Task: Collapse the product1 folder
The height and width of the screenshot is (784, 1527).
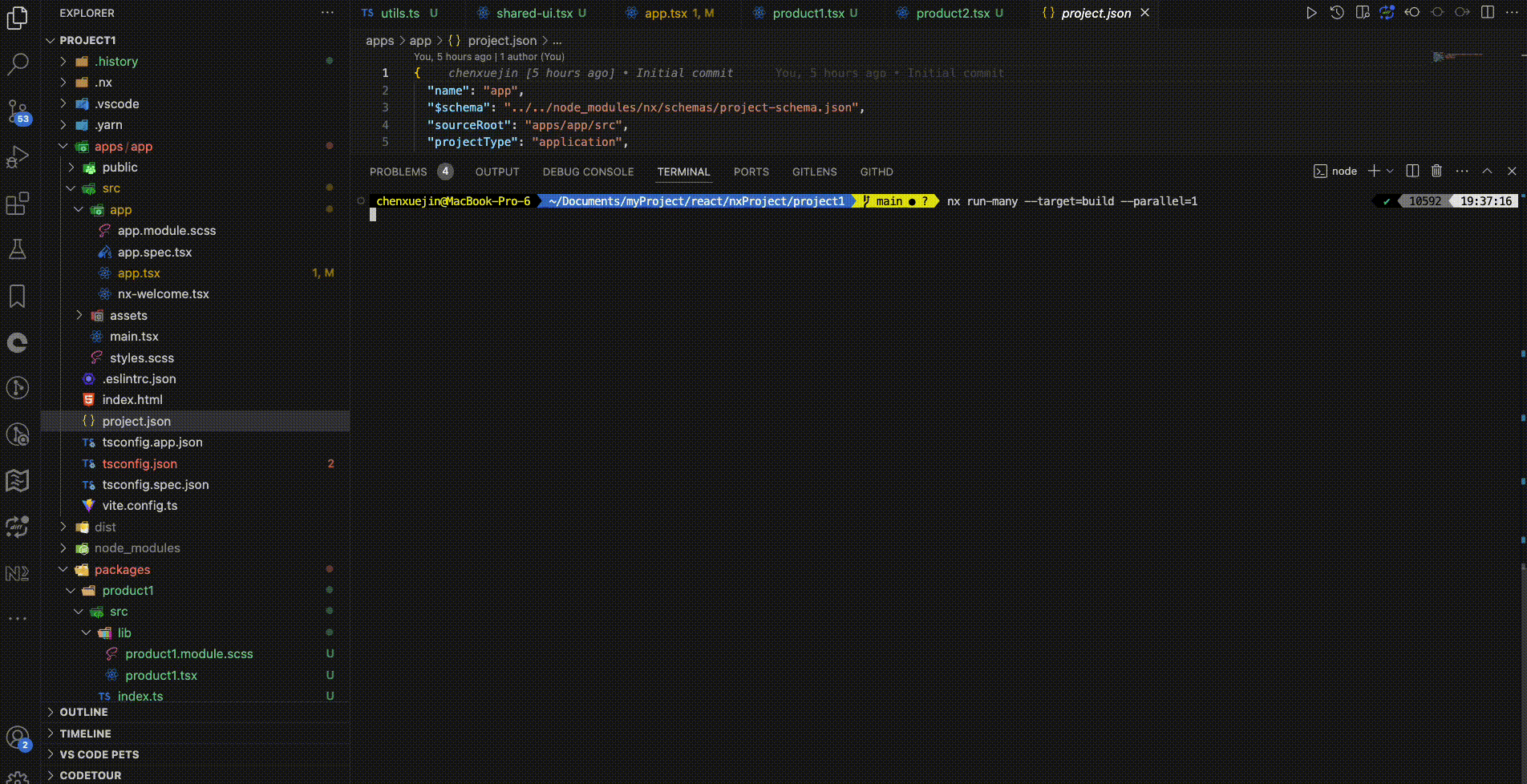Action: point(196,590)
